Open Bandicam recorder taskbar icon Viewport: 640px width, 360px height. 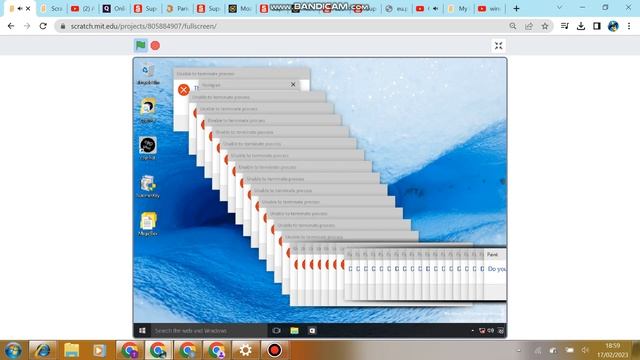click(x=274, y=350)
